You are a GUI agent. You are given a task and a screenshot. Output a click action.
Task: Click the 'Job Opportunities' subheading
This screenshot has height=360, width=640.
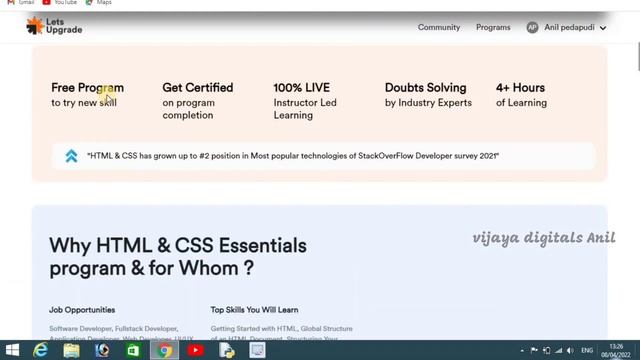pyautogui.click(x=82, y=310)
